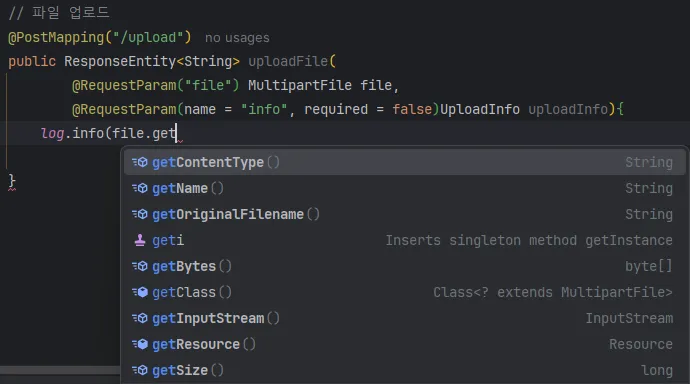Click method icon beside getBytes
690x384 pixels.
coord(140,266)
